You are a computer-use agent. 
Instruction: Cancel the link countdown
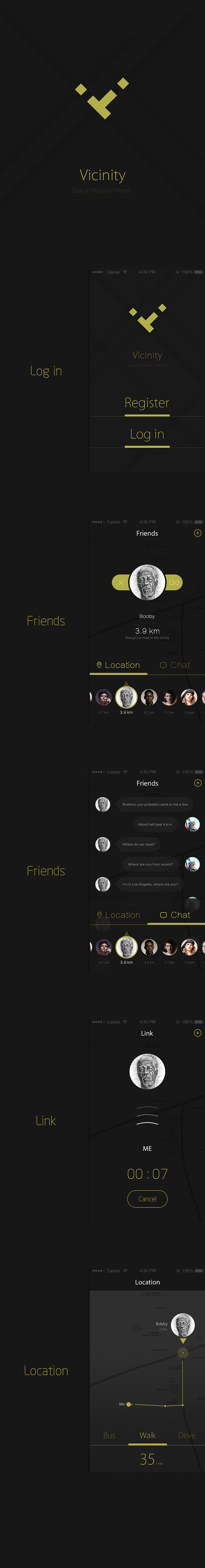point(147,1199)
